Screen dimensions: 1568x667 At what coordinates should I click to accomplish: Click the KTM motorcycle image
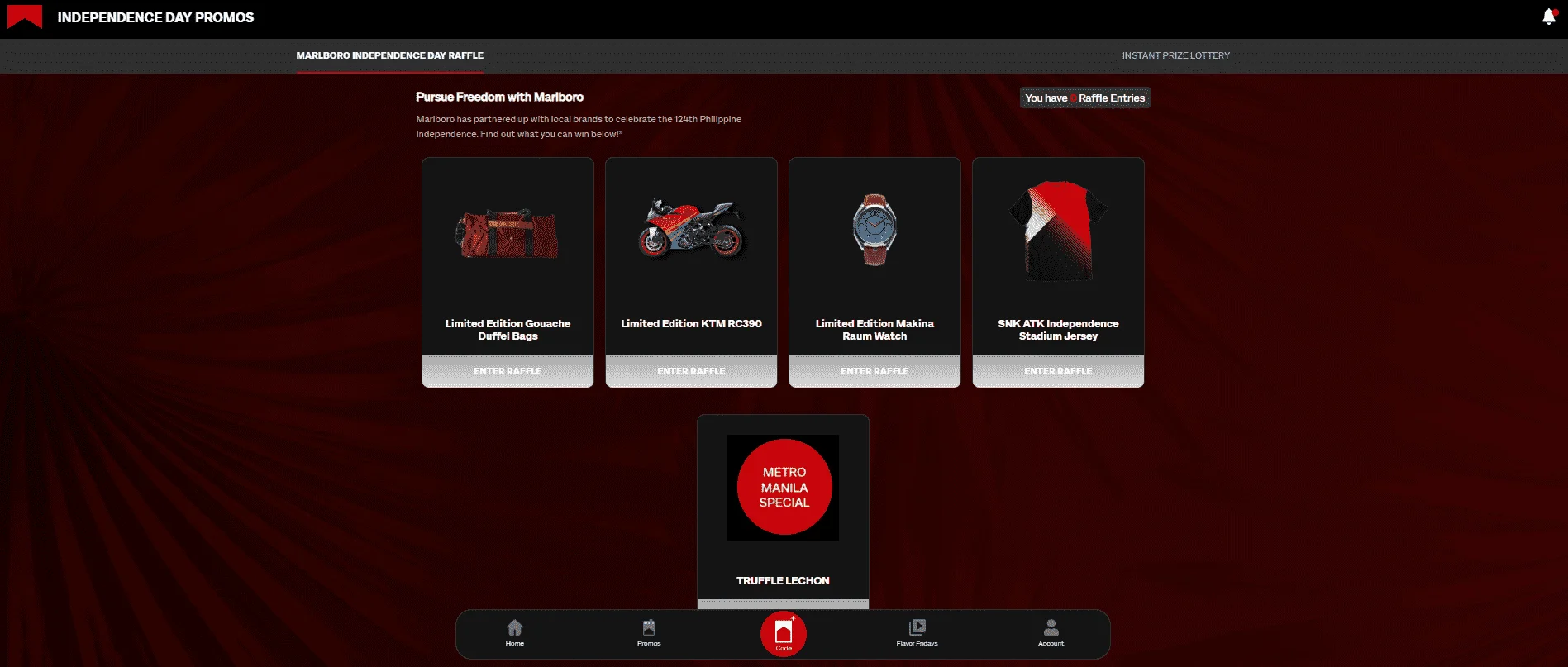tap(691, 228)
